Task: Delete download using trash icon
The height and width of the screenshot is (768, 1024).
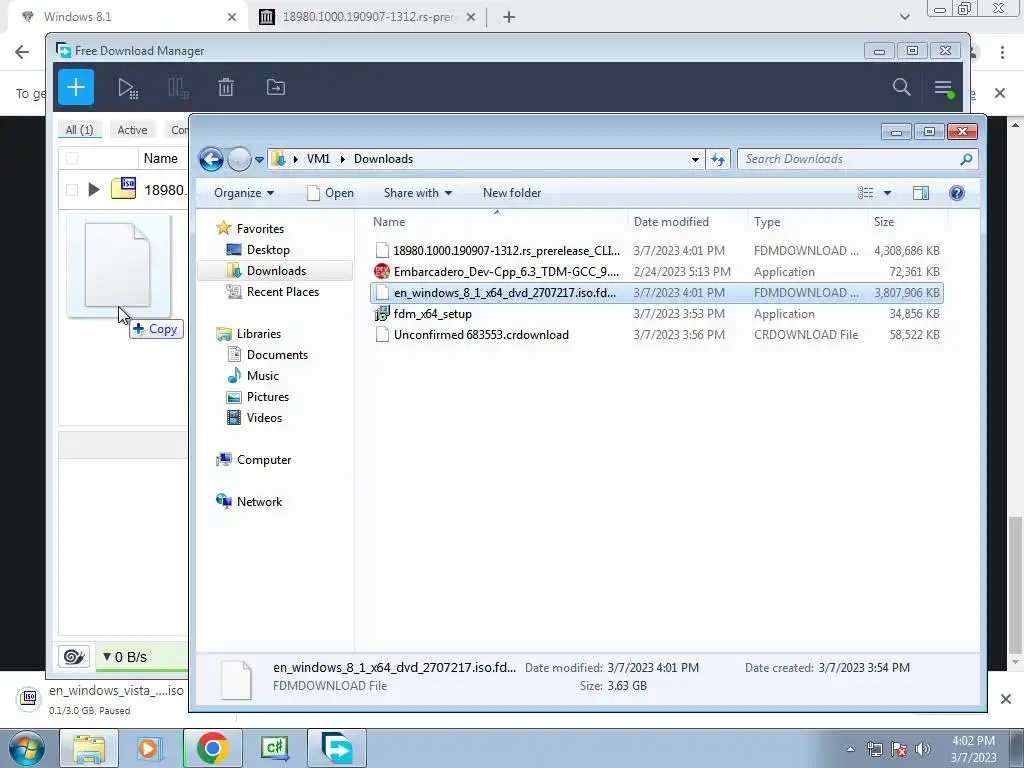Action: click(x=226, y=87)
